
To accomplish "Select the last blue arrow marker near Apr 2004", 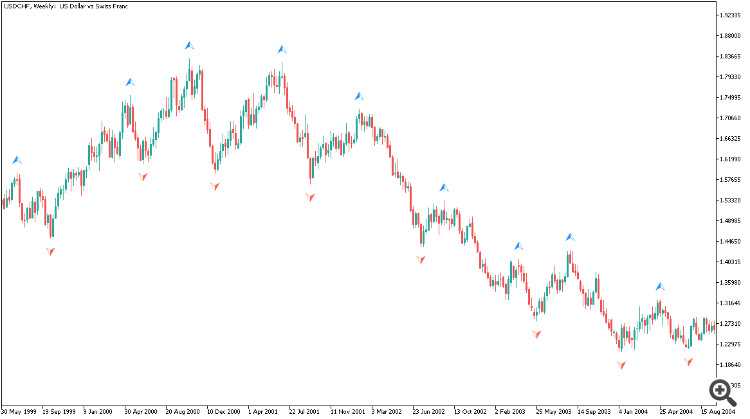I will tap(660, 287).
